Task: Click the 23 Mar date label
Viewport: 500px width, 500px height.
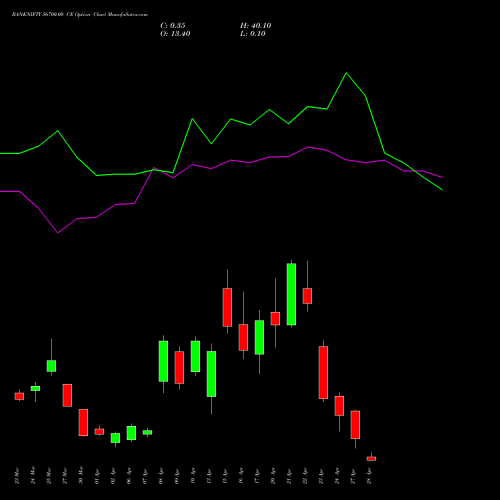Action: pyautogui.click(x=17, y=476)
